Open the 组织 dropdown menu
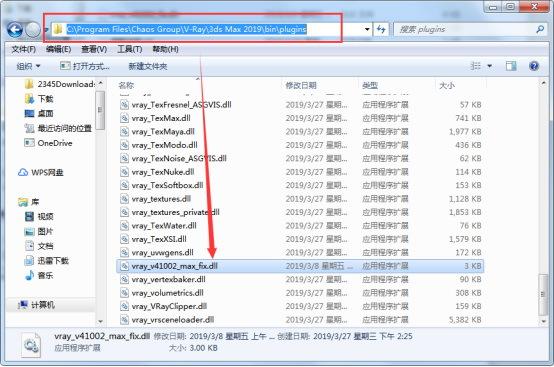Viewport: 554px width, 367px height. click(28, 66)
